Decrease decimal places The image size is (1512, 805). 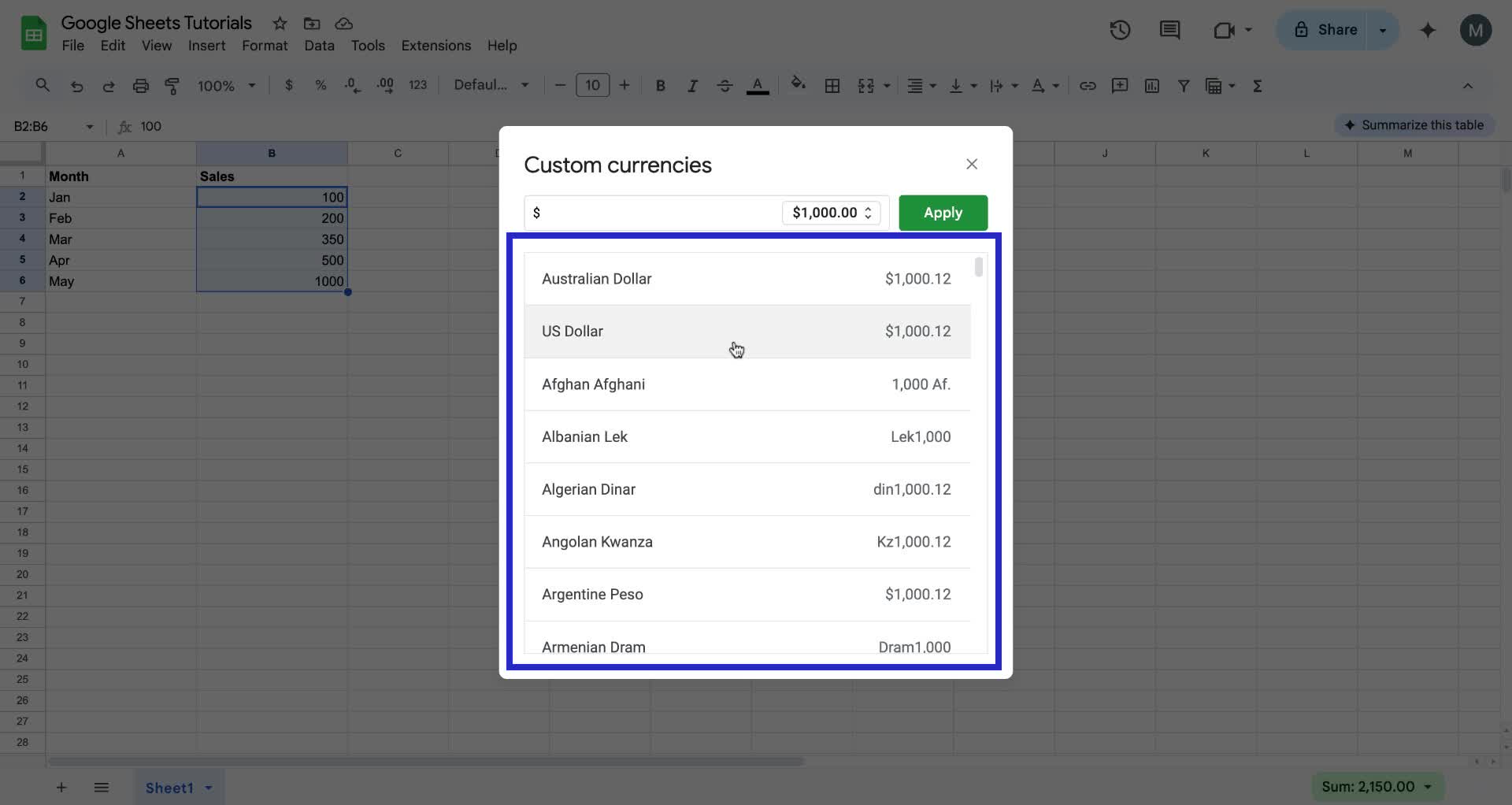pyautogui.click(x=352, y=85)
